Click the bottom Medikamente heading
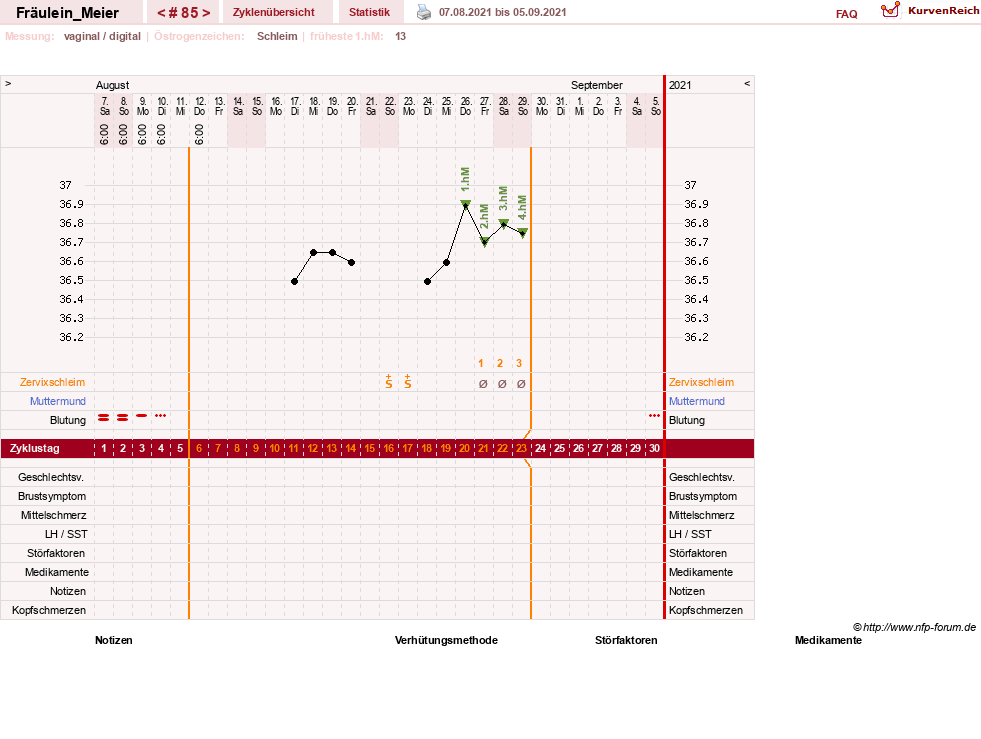The height and width of the screenshot is (739, 981). point(828,640)
